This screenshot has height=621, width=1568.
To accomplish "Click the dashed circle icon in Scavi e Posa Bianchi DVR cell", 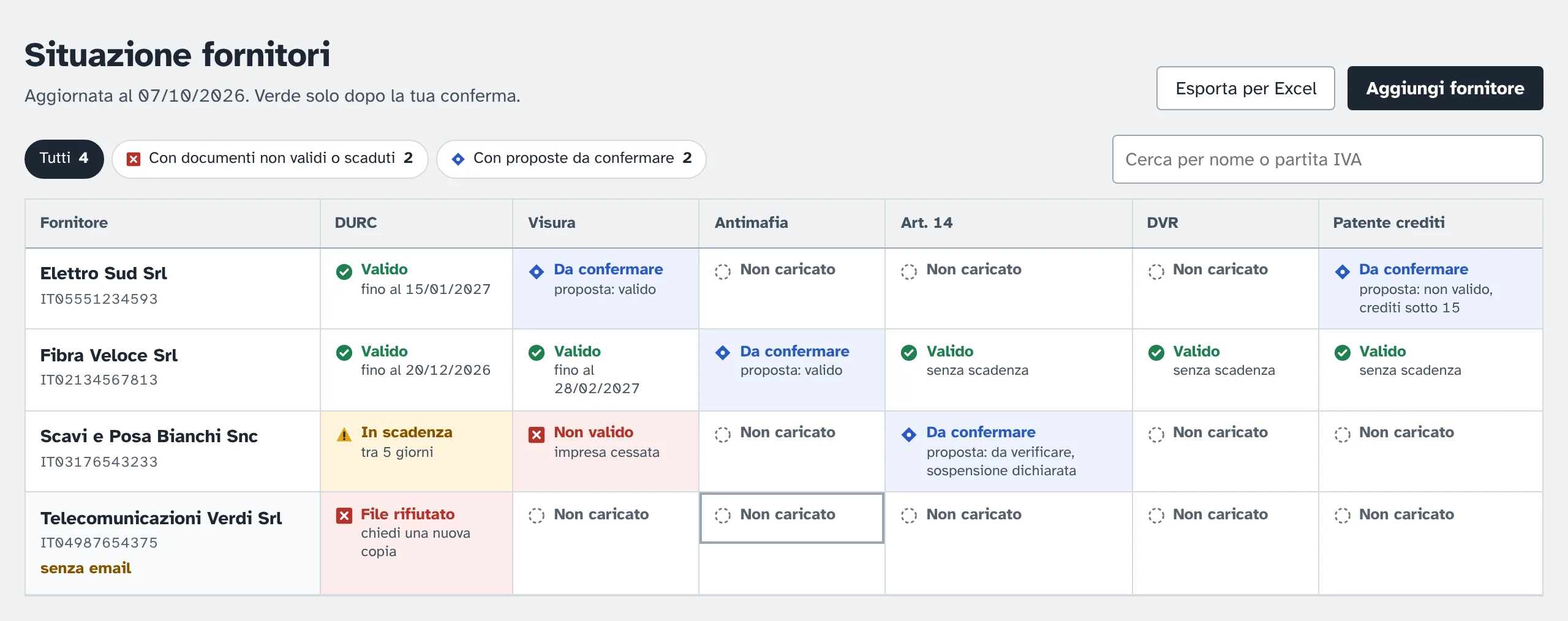I will coord(1156,434).
